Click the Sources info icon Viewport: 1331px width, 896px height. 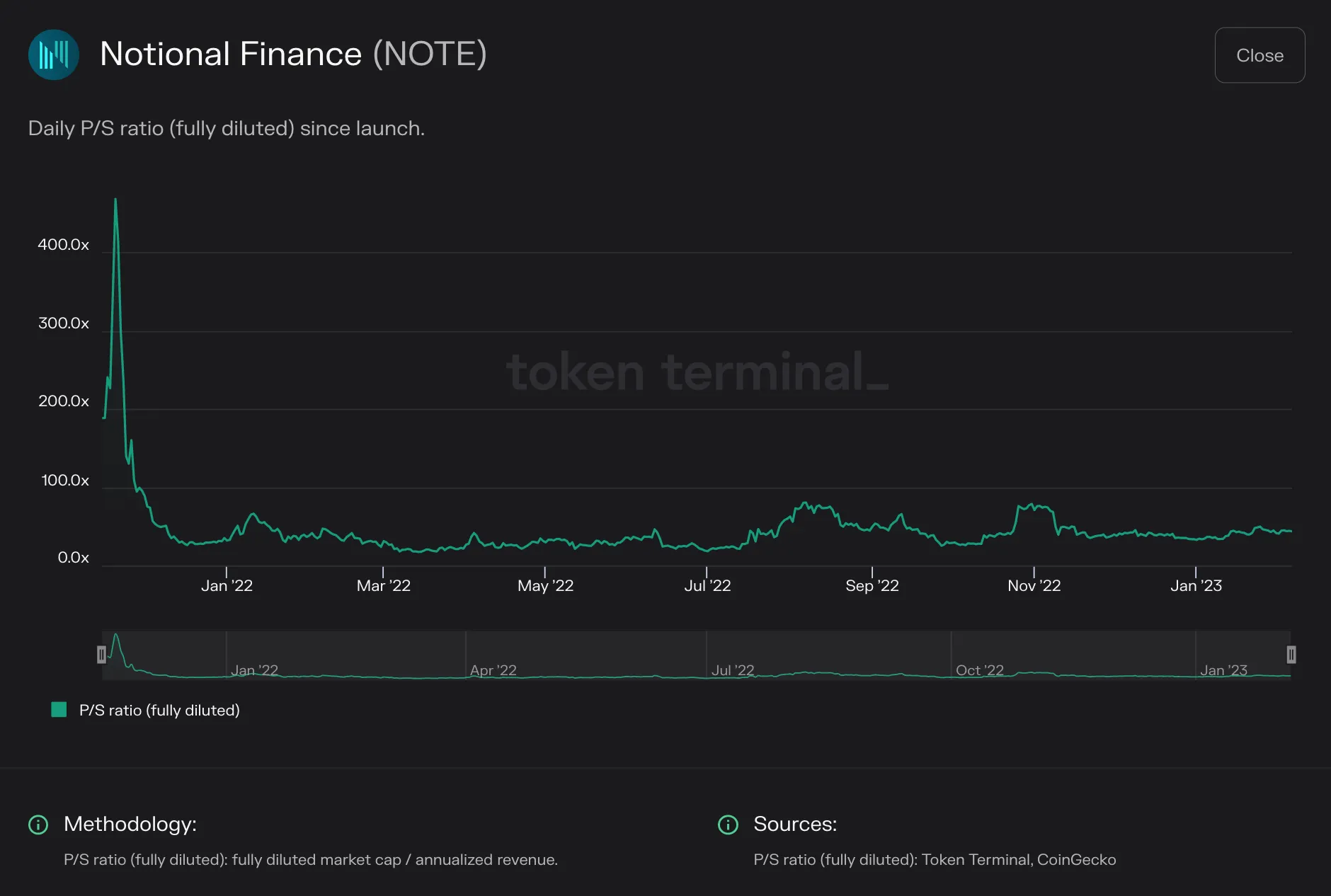point(728,825)
